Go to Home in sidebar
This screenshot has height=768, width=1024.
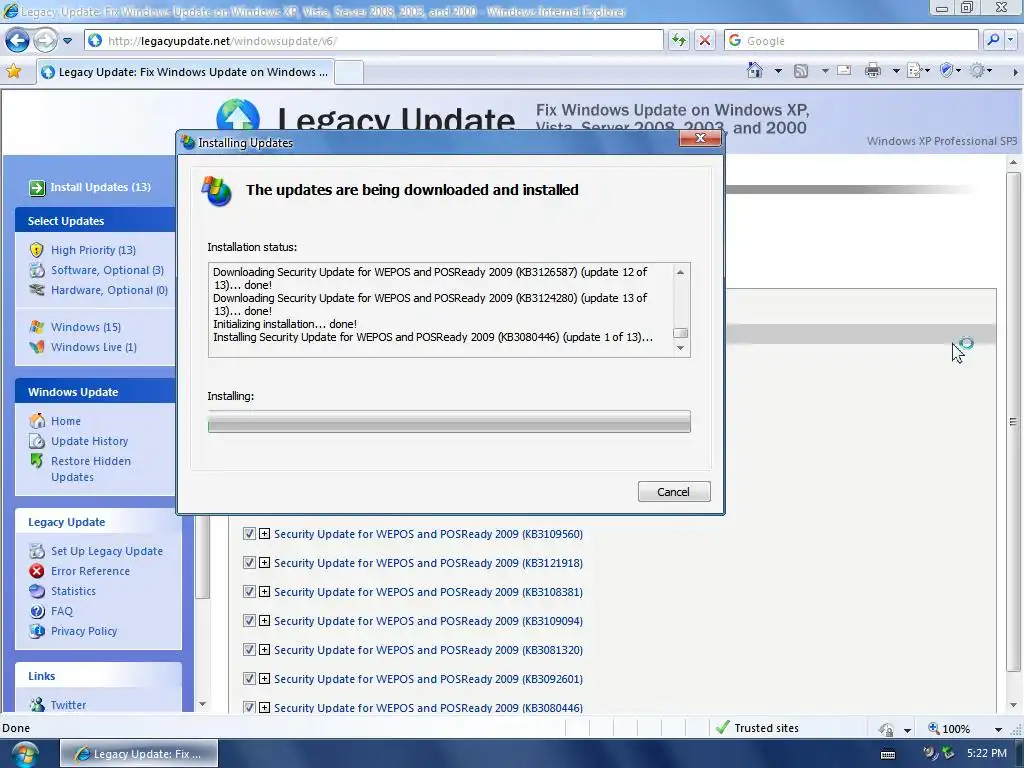(x=66, y=421)
